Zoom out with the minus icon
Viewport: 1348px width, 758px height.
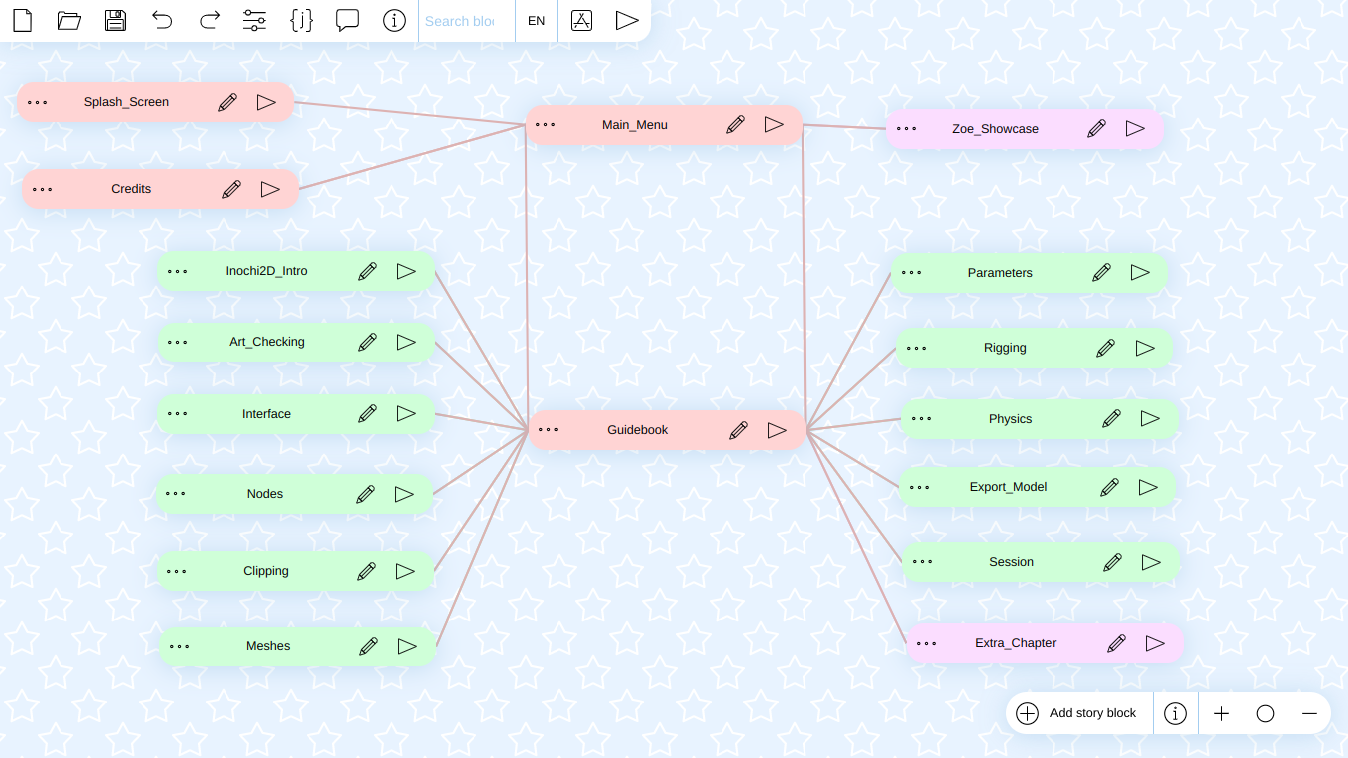[1309, 713]
